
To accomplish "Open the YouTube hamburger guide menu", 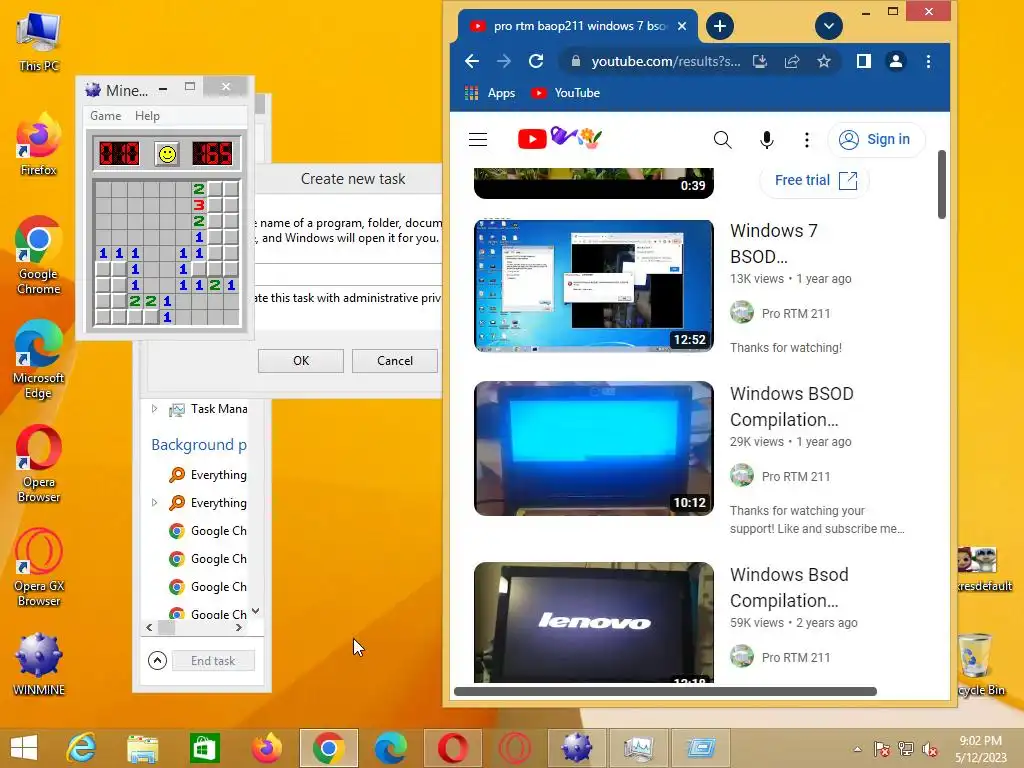I will 478,139.
